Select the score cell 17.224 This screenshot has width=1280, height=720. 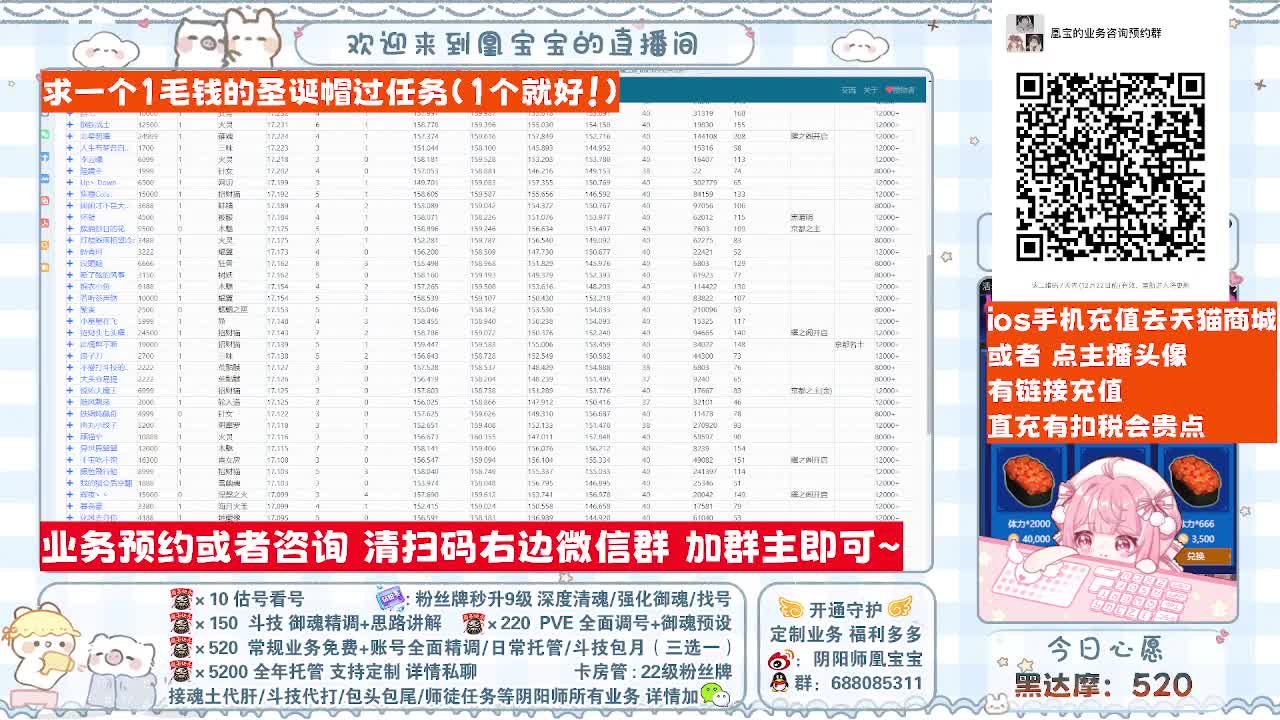pos(277,136)
